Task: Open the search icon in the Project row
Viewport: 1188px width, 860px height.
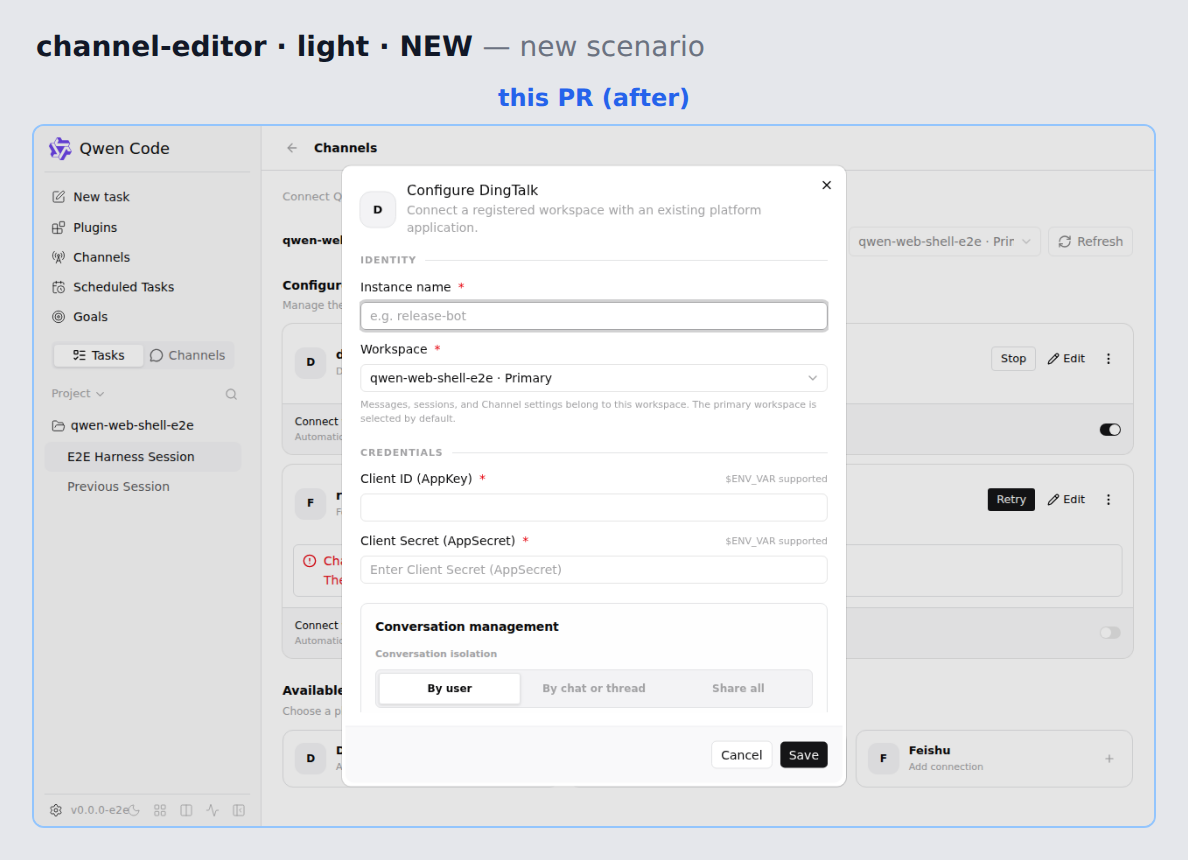Action: click(x=231, y=394)
